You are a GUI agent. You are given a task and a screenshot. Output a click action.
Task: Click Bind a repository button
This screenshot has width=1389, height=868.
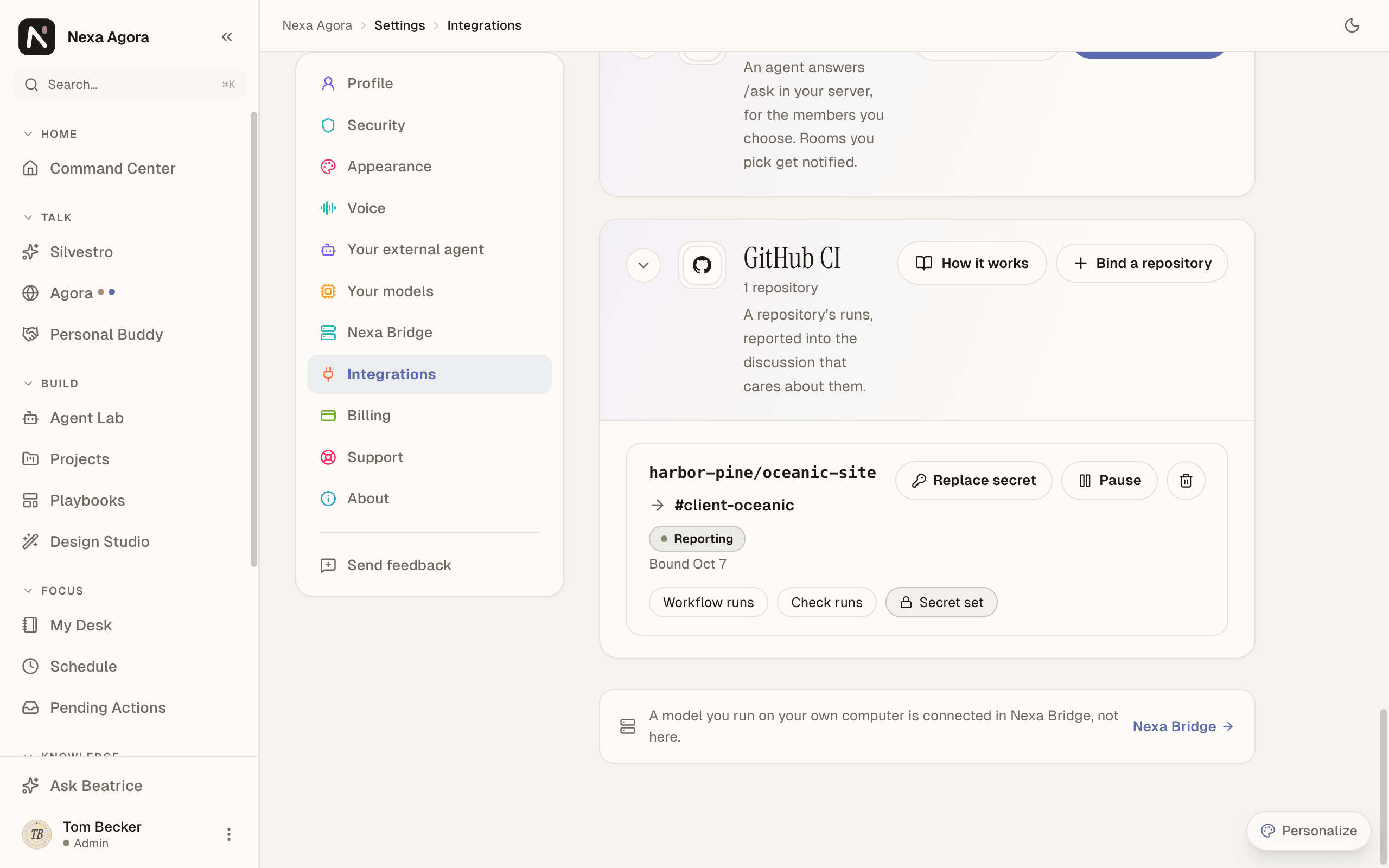click(1142, 264)
